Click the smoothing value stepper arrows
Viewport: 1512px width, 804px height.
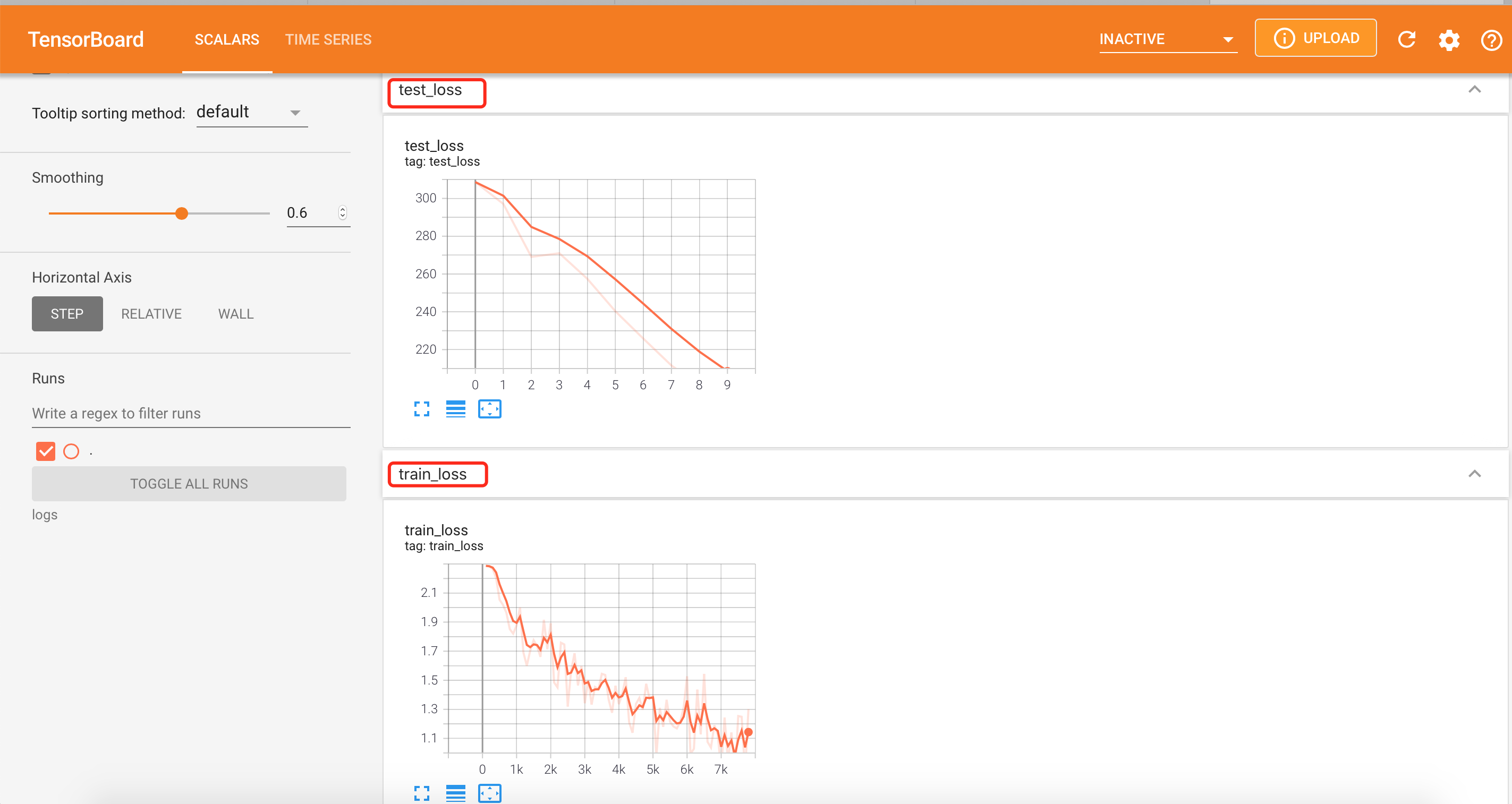click(343, 213)
